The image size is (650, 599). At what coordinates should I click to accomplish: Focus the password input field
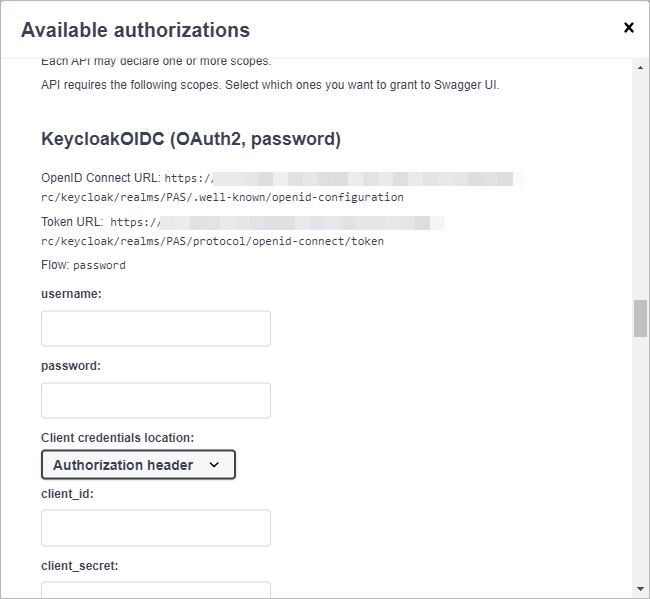click(156, 400)
